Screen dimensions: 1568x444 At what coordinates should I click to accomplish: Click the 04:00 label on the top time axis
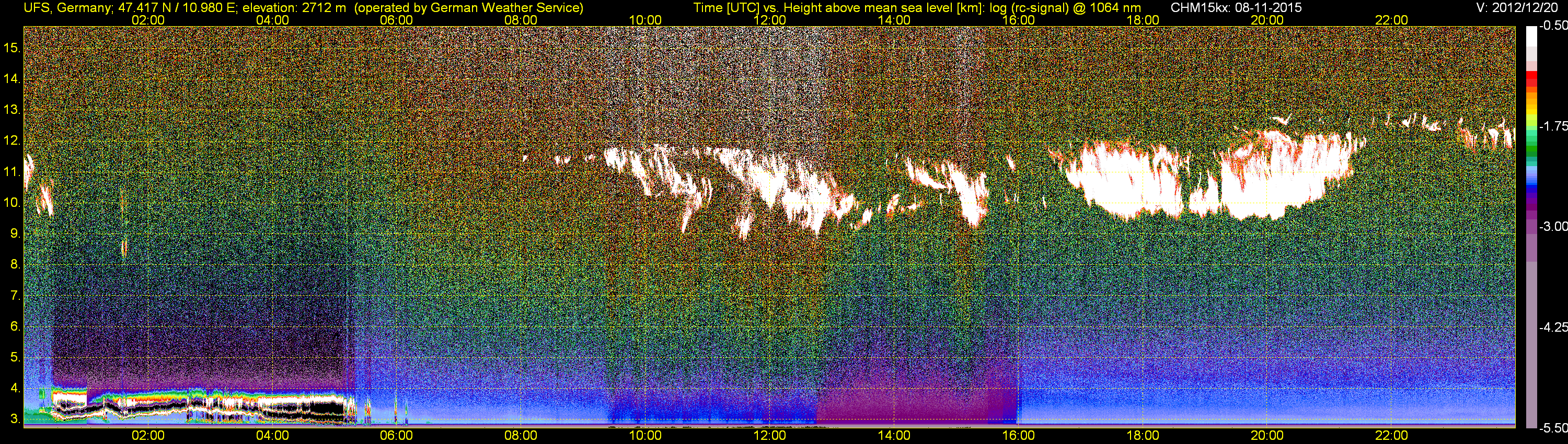click(x=272, y=20)
